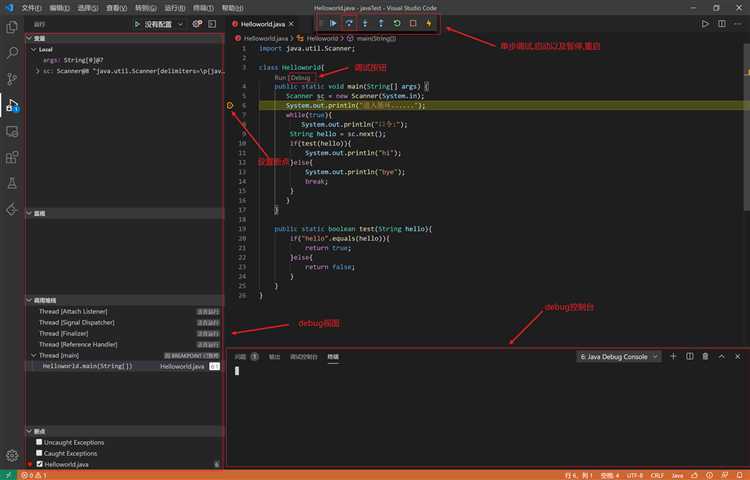Disable the Helloworld.java breakpoint checkbox
Viewport: 750px width, 480px height.
point(39,464)
